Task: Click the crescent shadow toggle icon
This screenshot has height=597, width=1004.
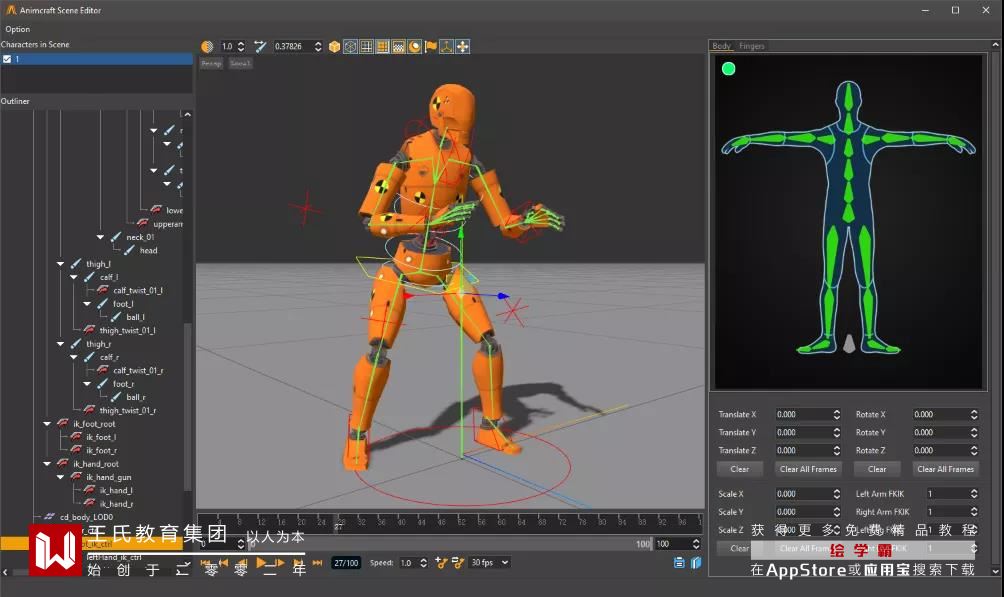Action: click(414, 47)
